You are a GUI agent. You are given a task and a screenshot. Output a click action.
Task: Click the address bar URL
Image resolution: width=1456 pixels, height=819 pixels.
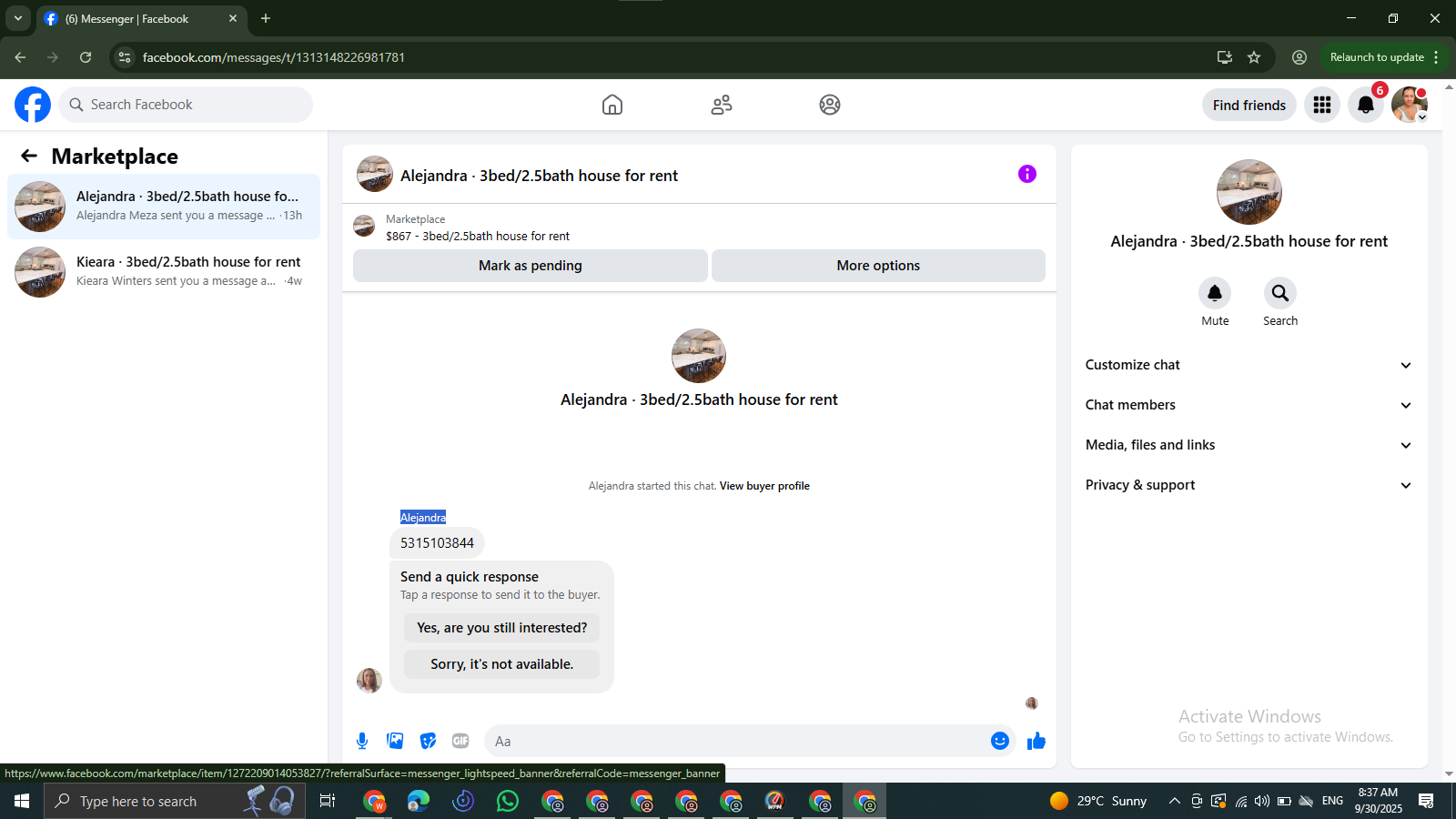pos(274,57)
